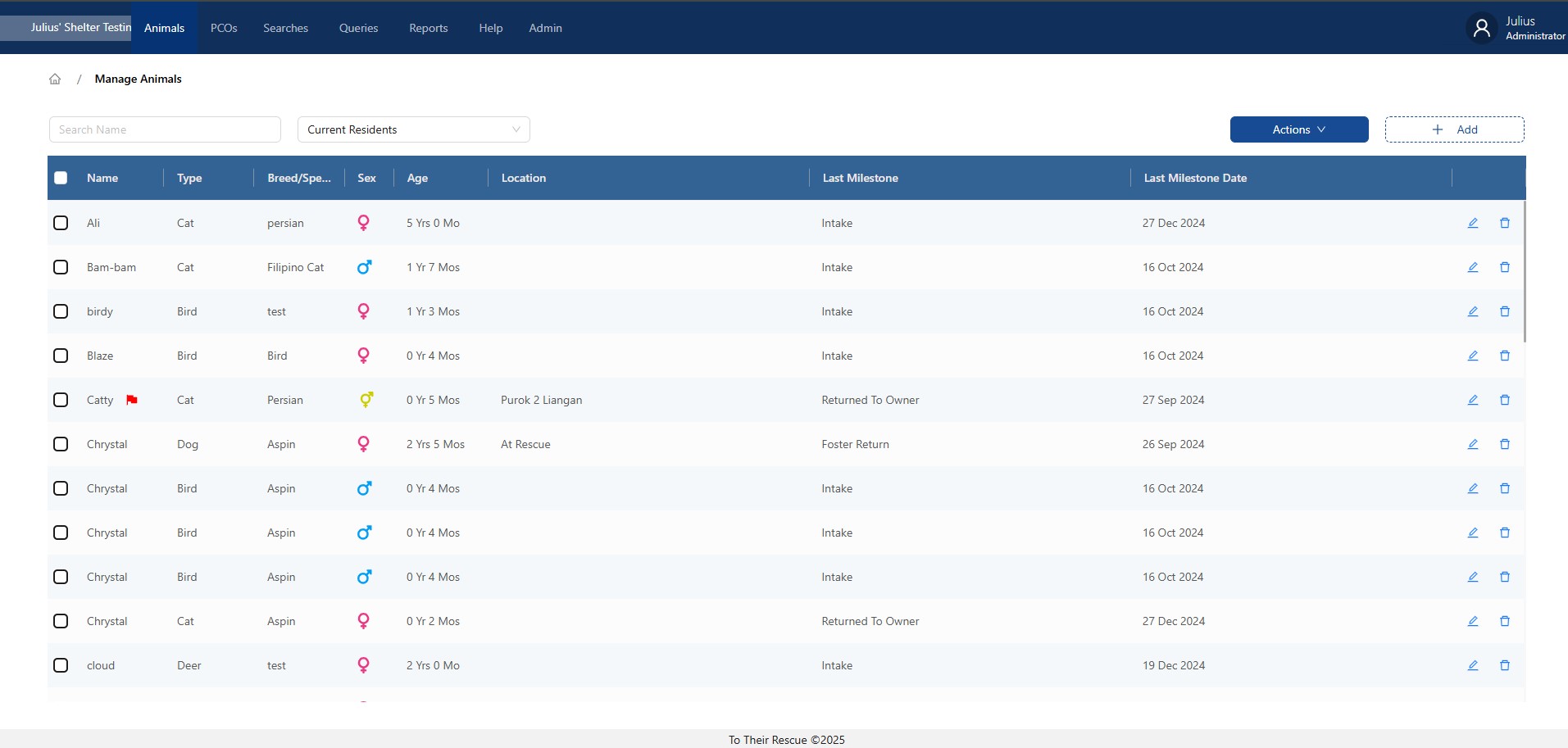The image size is (1568, 748).
Task: Click the red flag next to Catty
Action: coord(131,400)
